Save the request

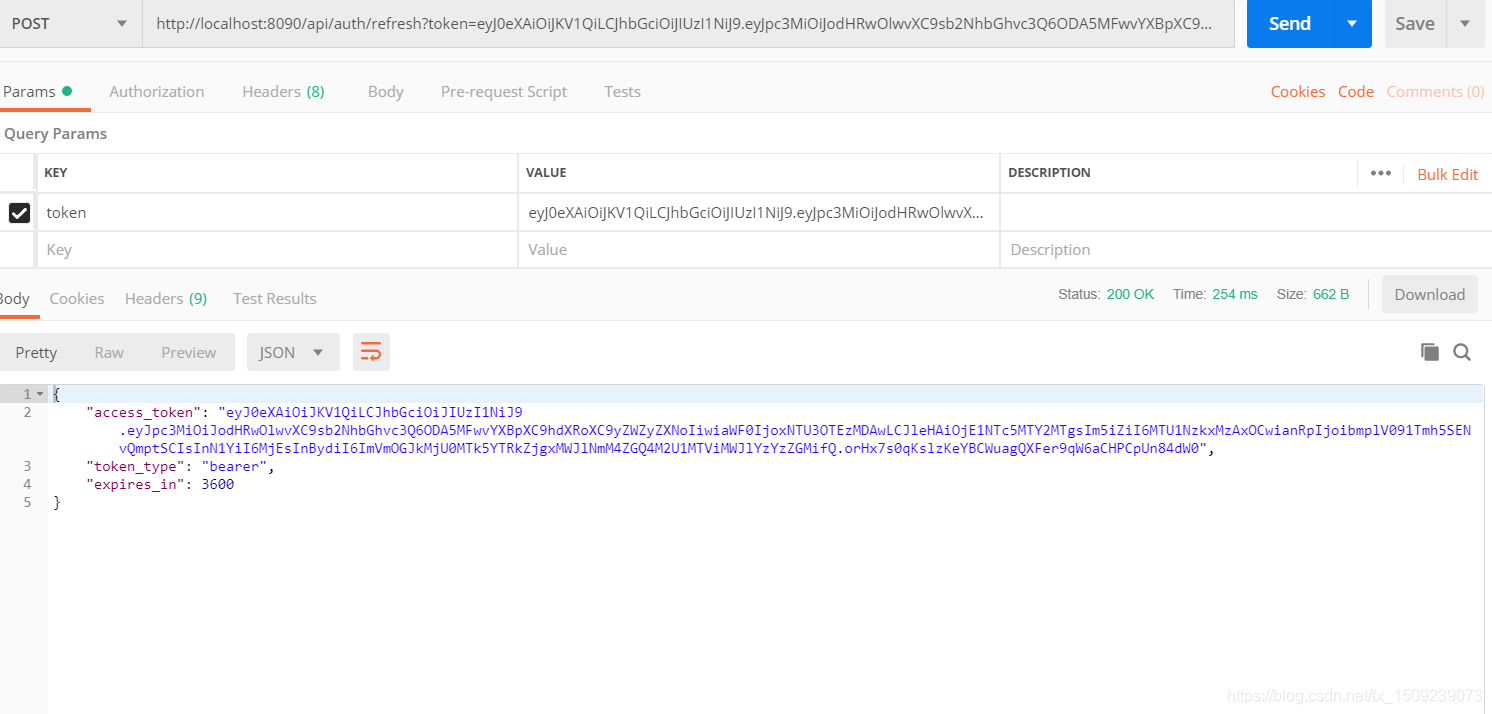tap(1415, 23)
